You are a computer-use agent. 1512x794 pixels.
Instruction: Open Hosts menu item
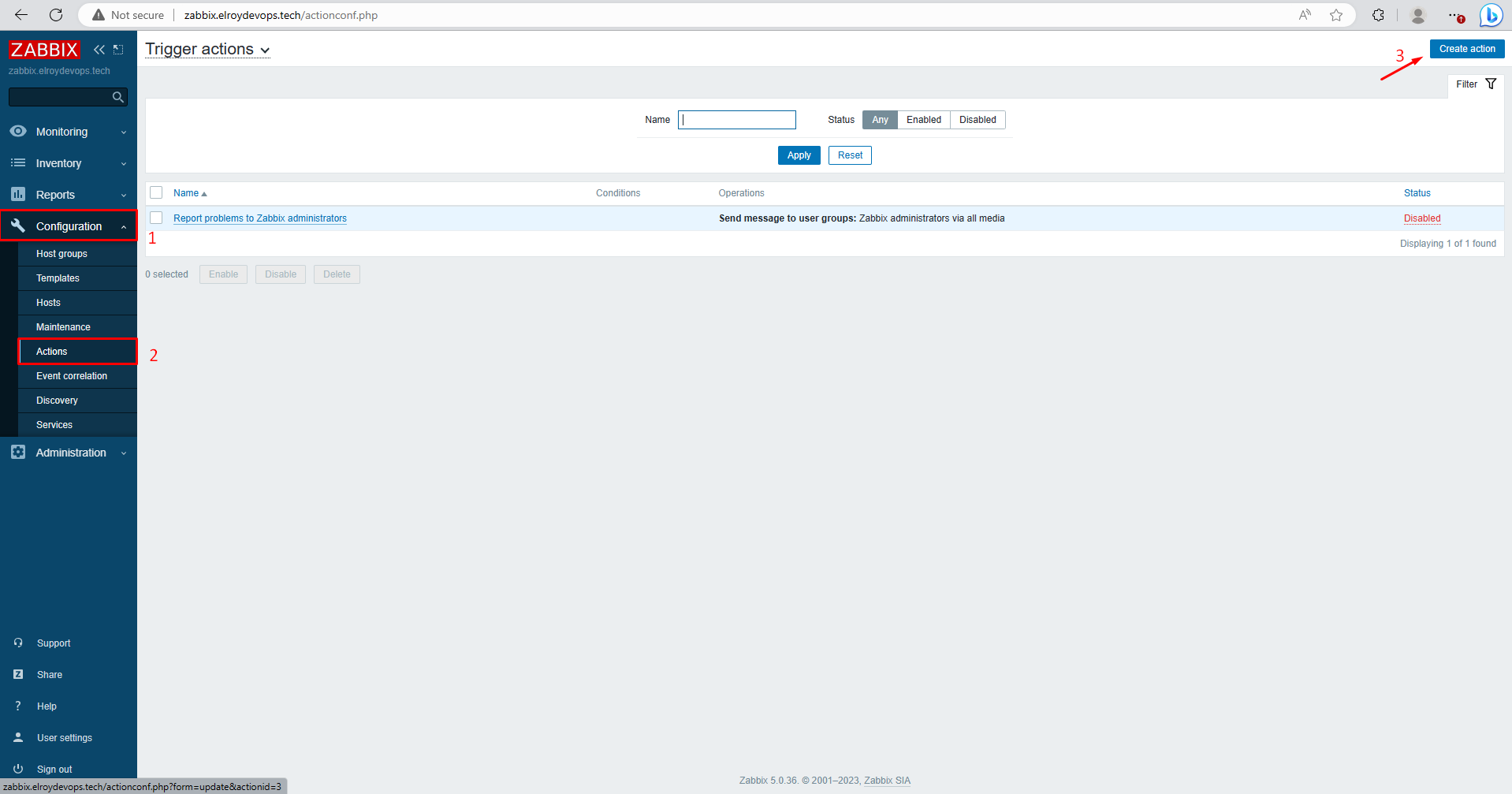pyautogui.click(x=77, y=303)
